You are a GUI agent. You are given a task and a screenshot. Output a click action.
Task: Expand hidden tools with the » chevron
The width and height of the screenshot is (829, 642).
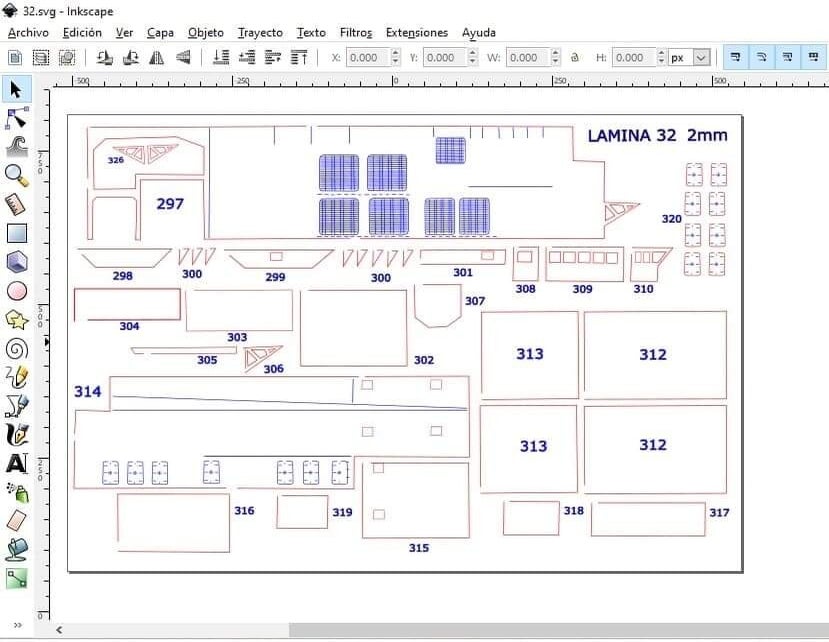[17, 625]
